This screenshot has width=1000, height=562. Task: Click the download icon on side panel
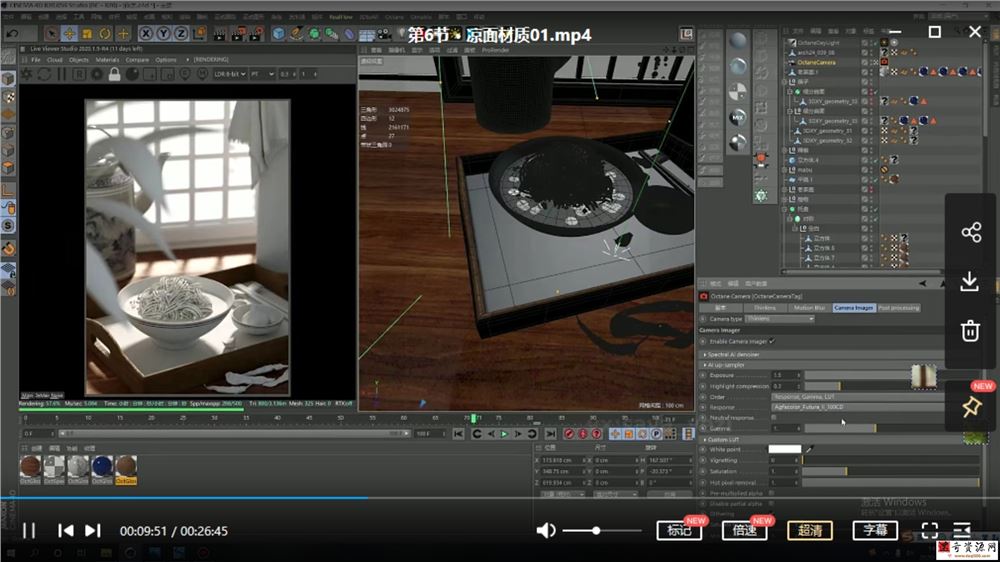(x=970, y=281)
